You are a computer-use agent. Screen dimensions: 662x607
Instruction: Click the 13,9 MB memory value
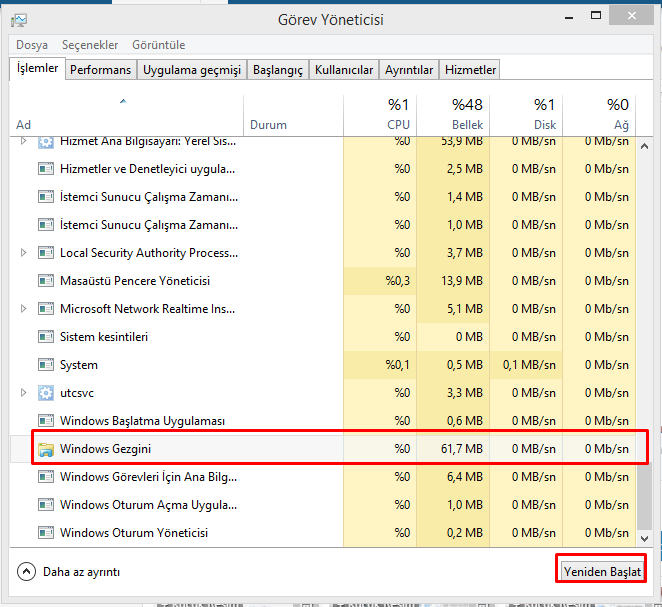pos(462,281)
